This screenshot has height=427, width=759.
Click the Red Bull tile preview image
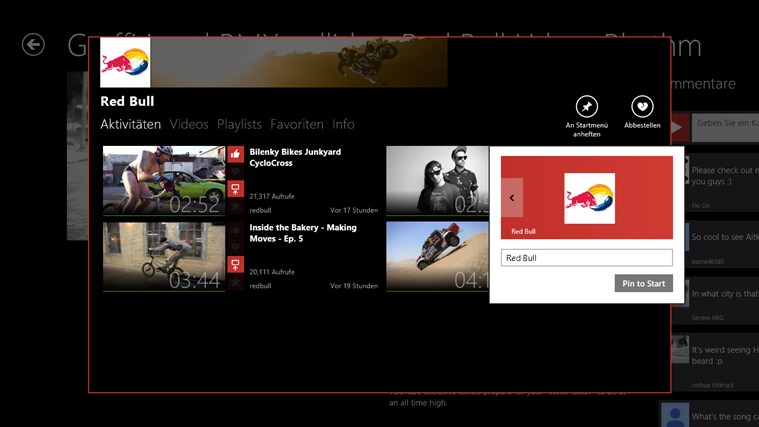pyautogui.click(x=589, y=198)
